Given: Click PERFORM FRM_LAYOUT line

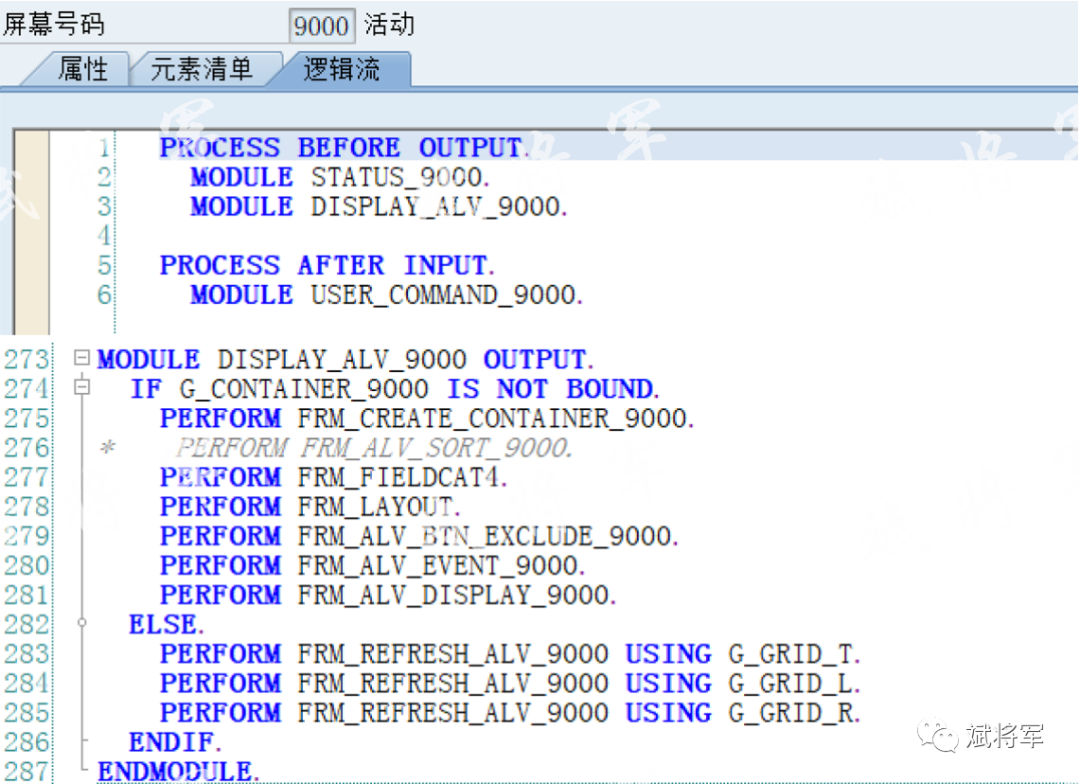Looking at the screenshot, I should pos(310,506).
